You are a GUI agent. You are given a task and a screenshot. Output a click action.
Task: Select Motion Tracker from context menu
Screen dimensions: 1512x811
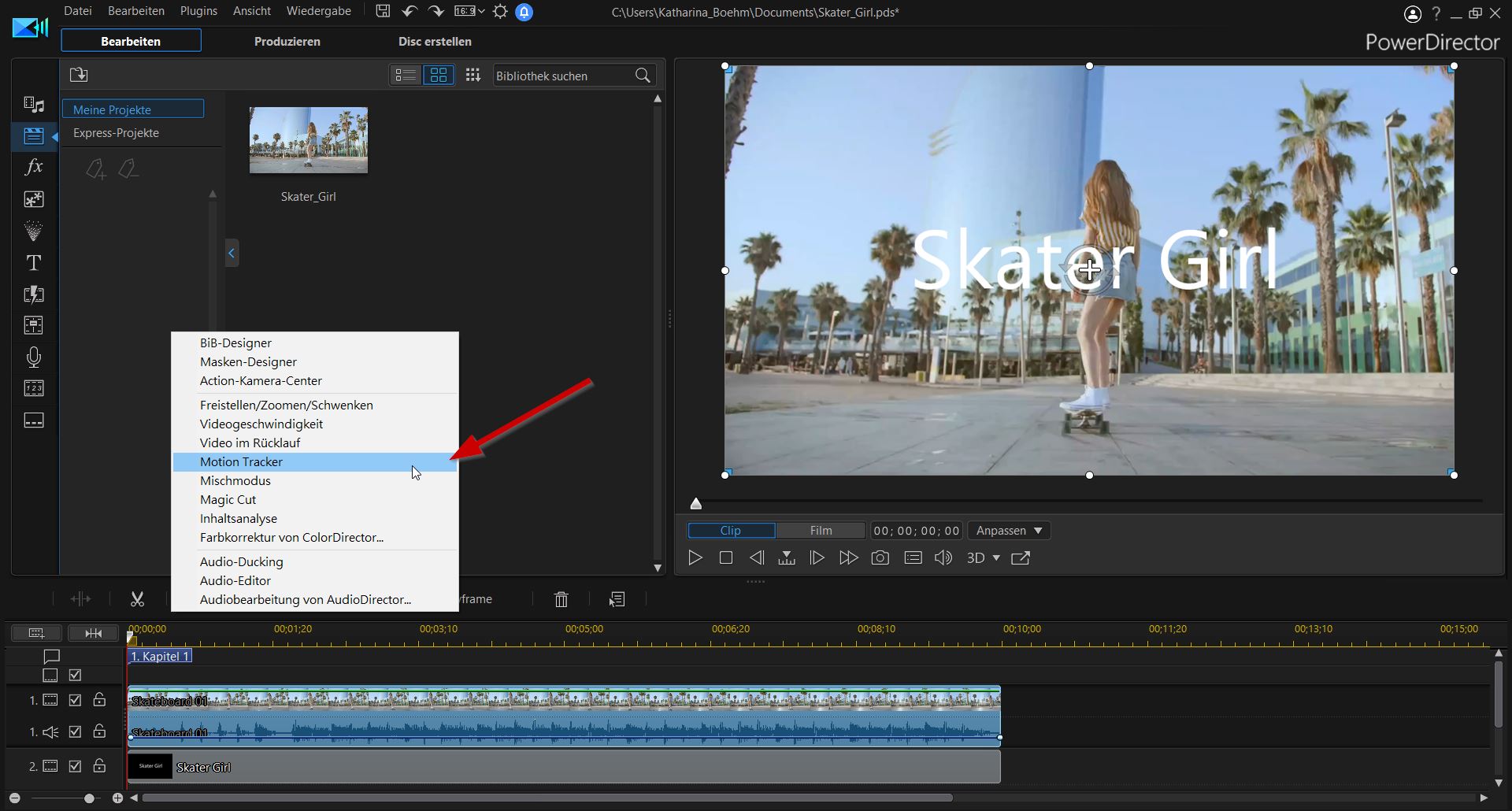click(x=241, y=462)
